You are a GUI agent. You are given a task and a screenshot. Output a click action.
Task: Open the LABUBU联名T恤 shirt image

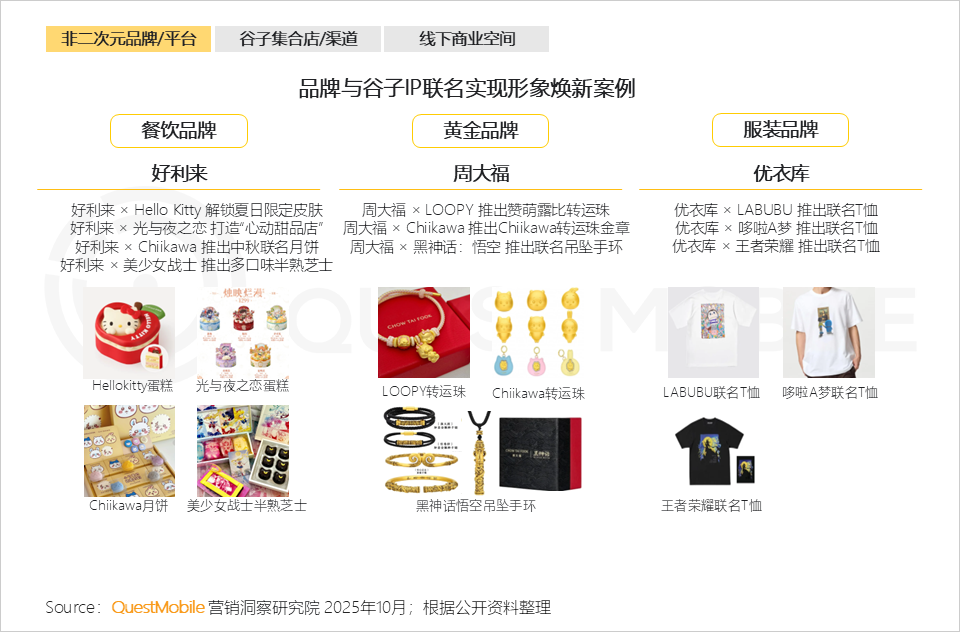click(713, 333)
